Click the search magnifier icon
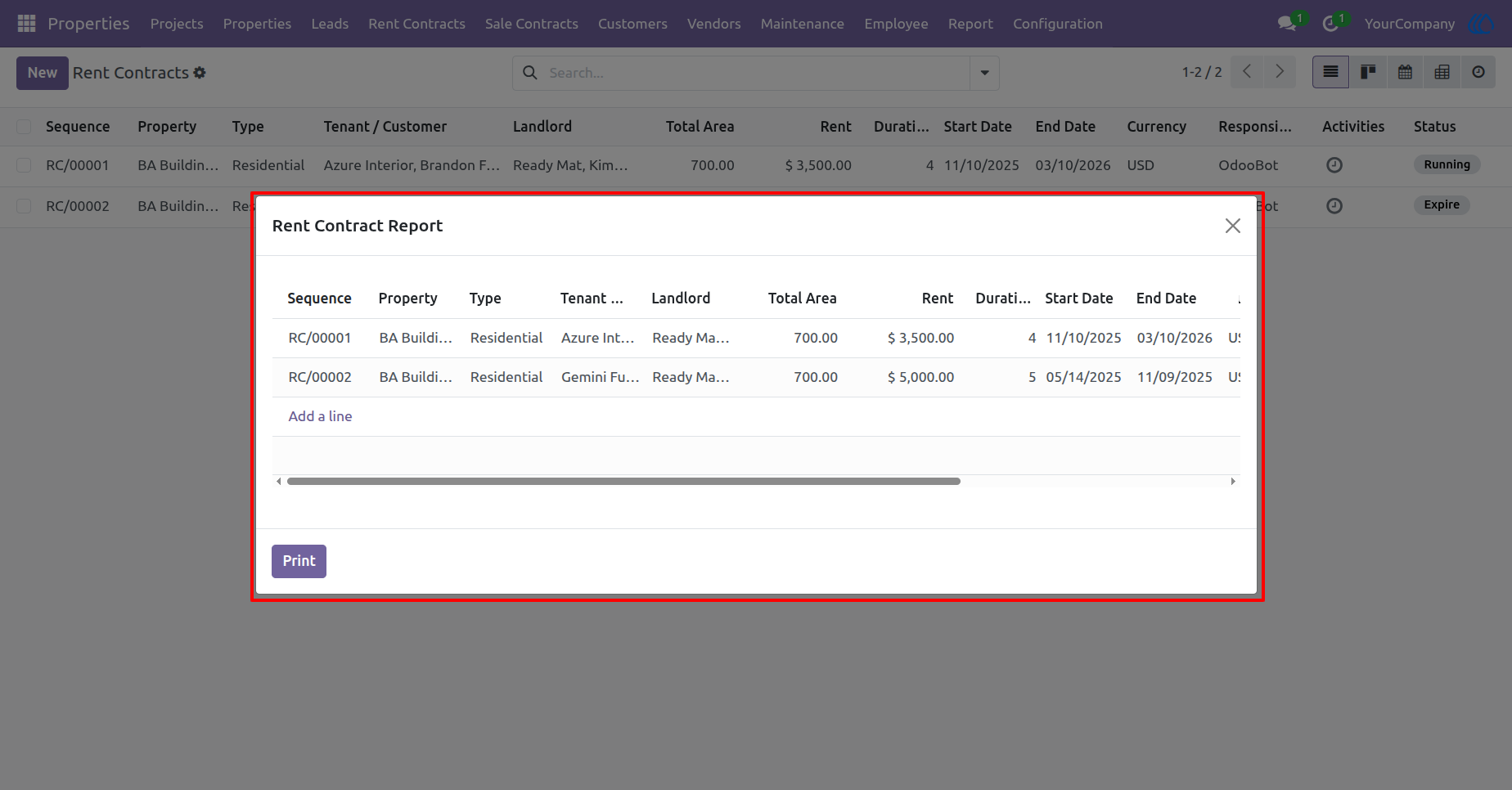 coord(530,73)
